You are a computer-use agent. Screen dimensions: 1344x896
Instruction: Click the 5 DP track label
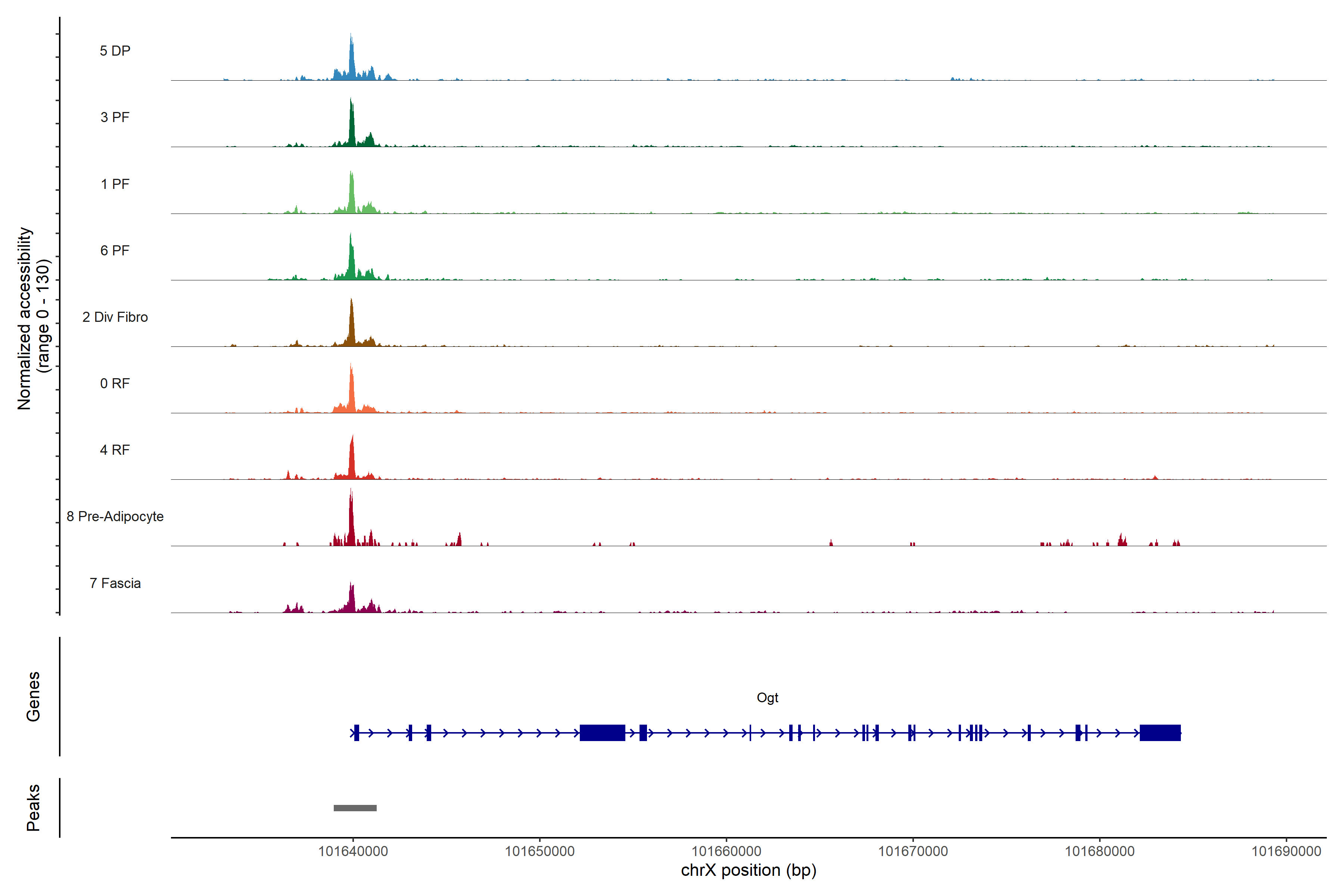pyautogui.click(x=115, y=51)
